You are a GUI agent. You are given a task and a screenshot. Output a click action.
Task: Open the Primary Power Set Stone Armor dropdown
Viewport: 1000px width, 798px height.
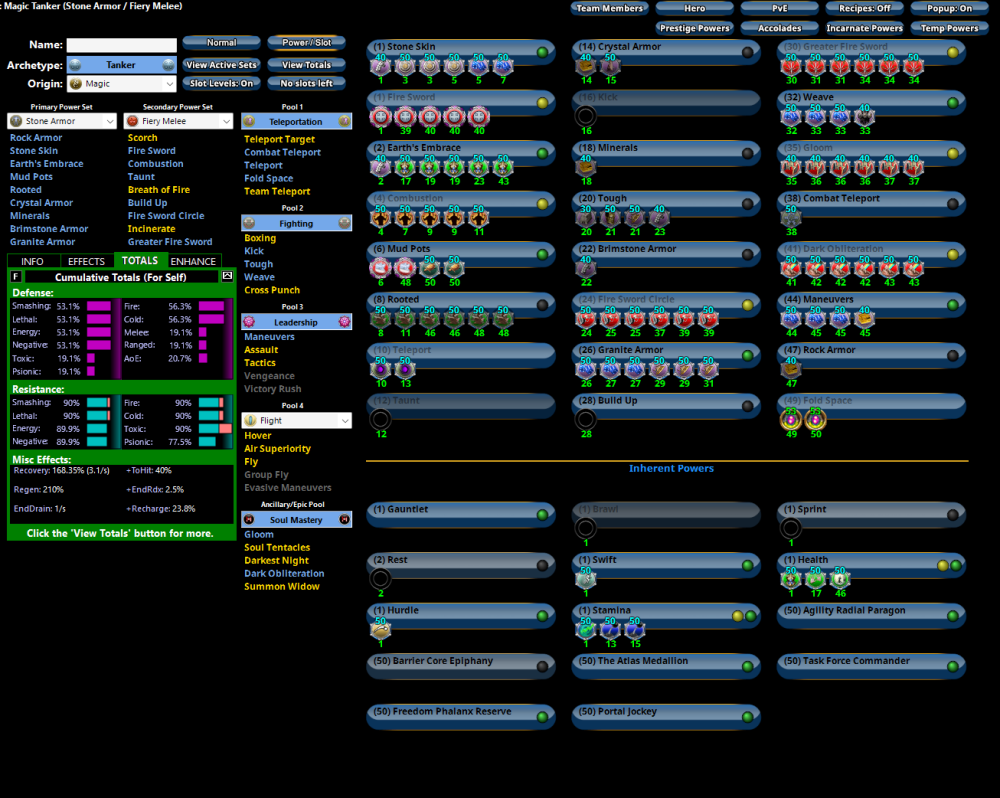(x=63, y=121)
